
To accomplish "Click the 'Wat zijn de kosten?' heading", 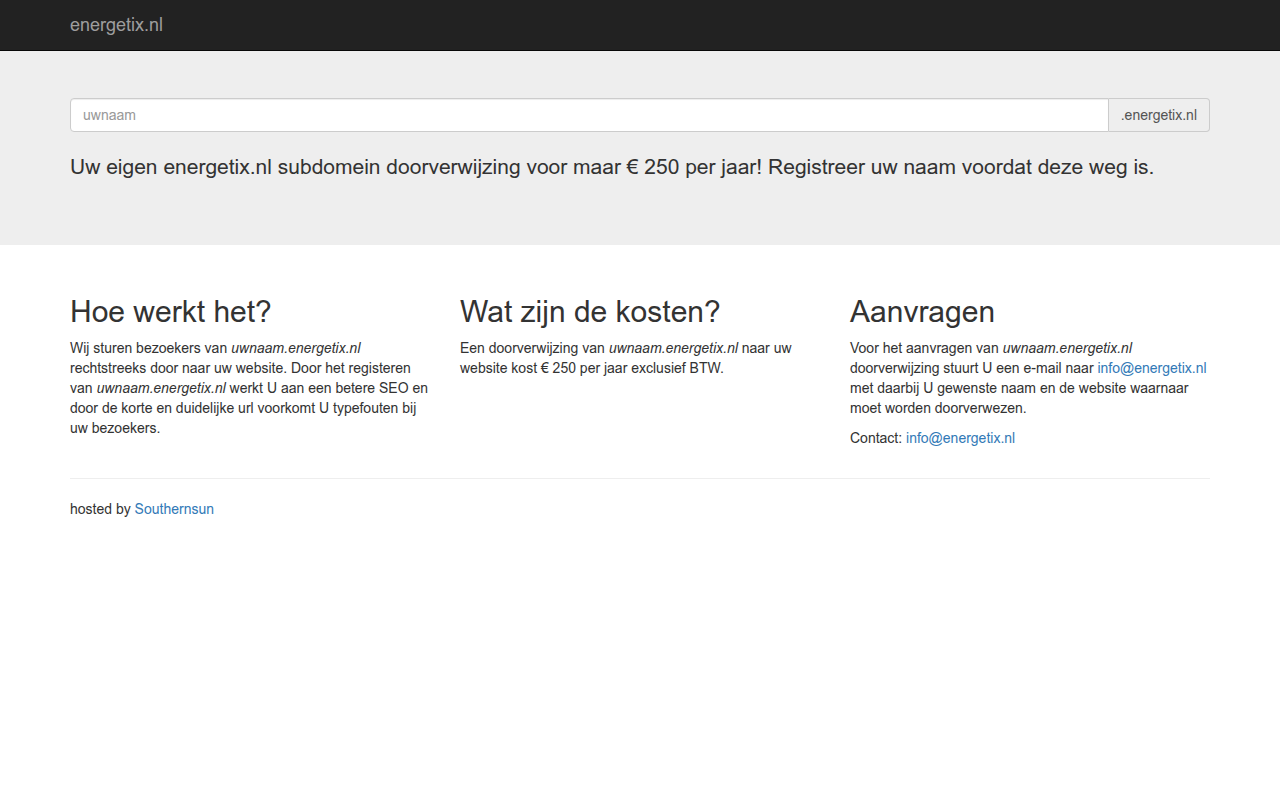I will coord(590,312).
